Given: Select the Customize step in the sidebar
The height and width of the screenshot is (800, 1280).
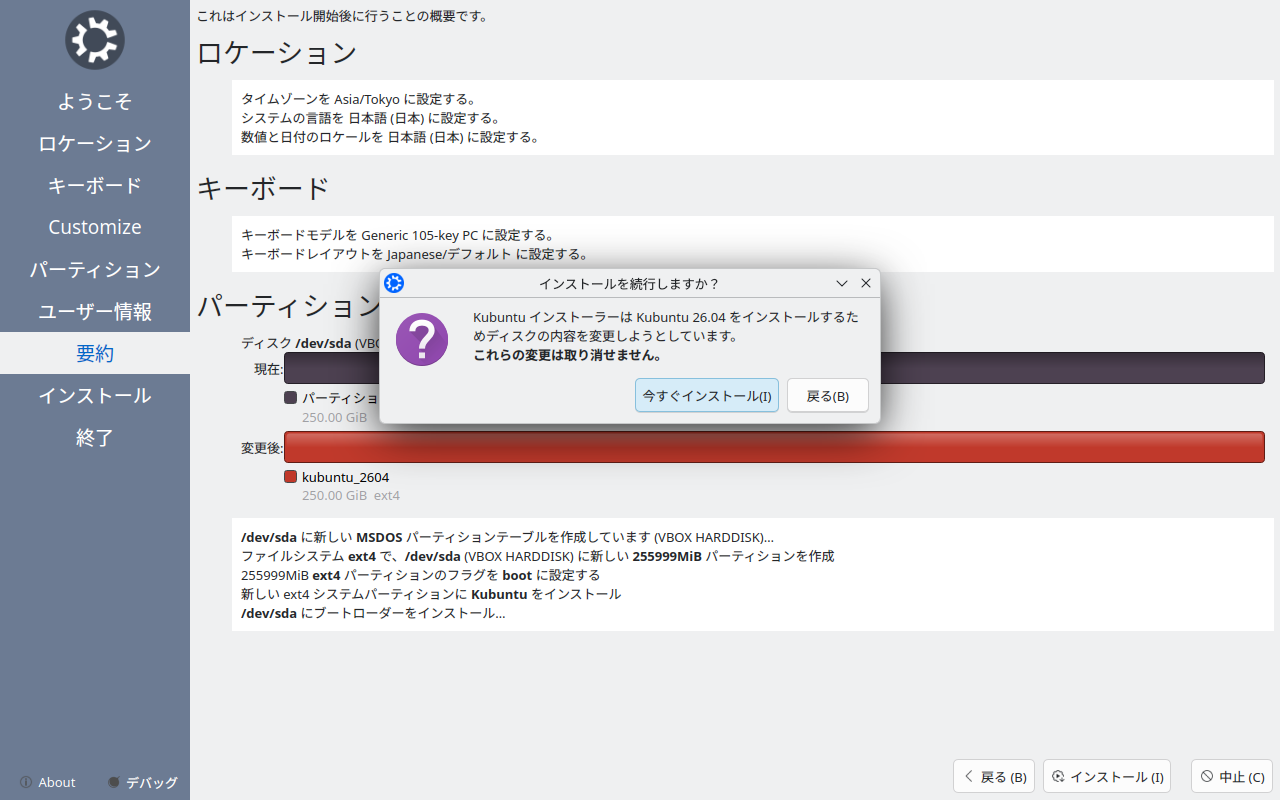Looking at the screenshot, I should click(95, 227).
